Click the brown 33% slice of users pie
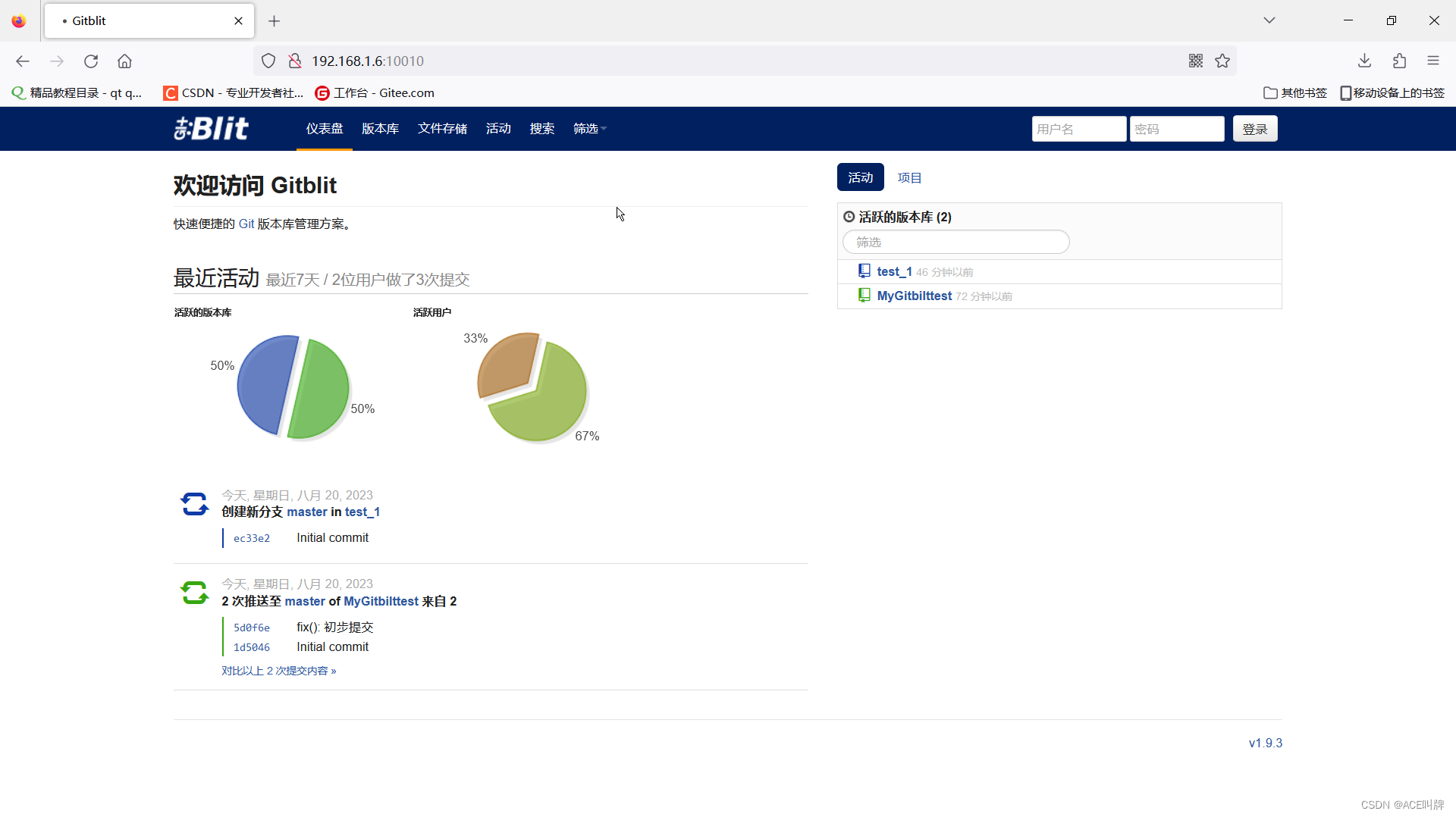This screenshot has height=817, width=1456. [506, 364]
